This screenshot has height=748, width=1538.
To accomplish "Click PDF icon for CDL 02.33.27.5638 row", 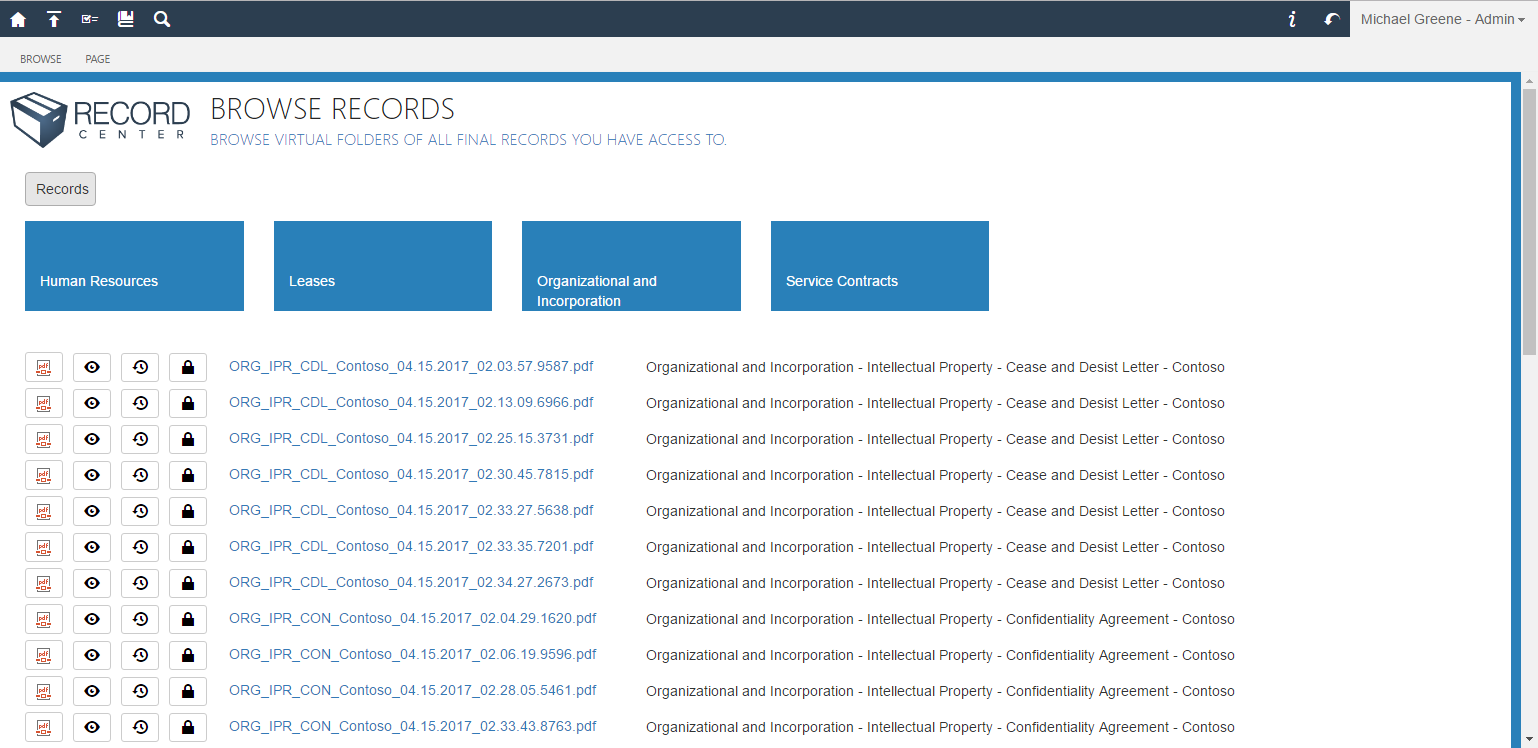I will (x=44, y=512).
